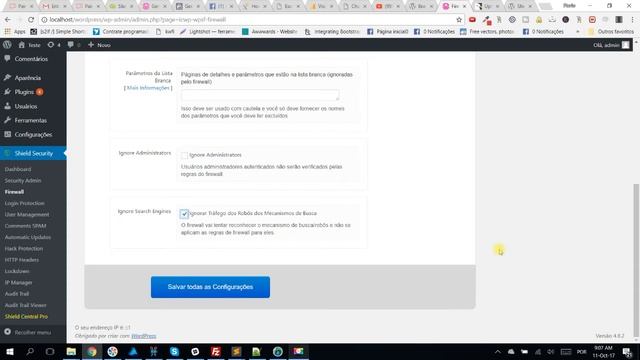Open the WordPress footer link
Viewport: 640px width, 360px height.
click(144, 336)
